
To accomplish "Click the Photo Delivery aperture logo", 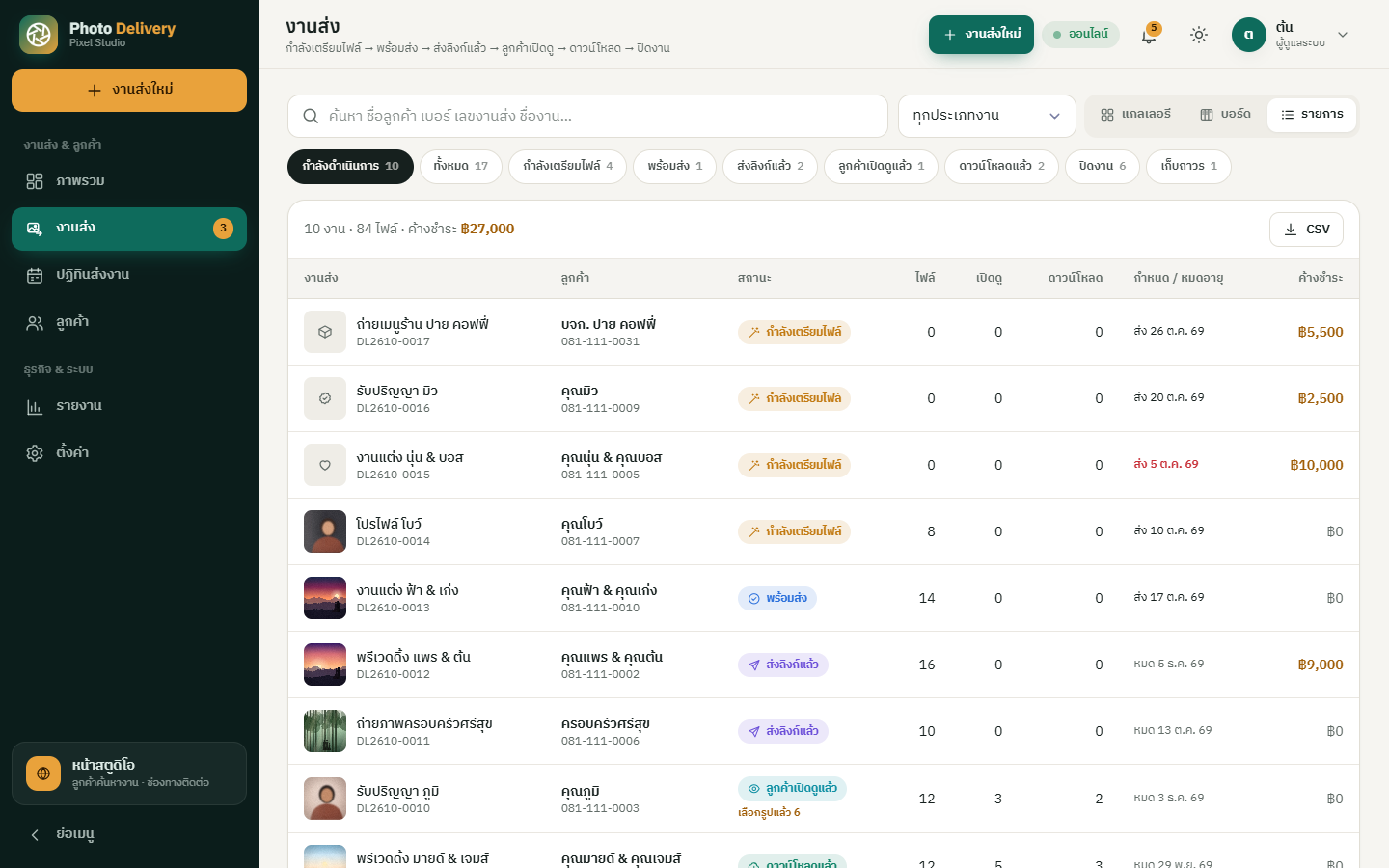I will (39, 35).
